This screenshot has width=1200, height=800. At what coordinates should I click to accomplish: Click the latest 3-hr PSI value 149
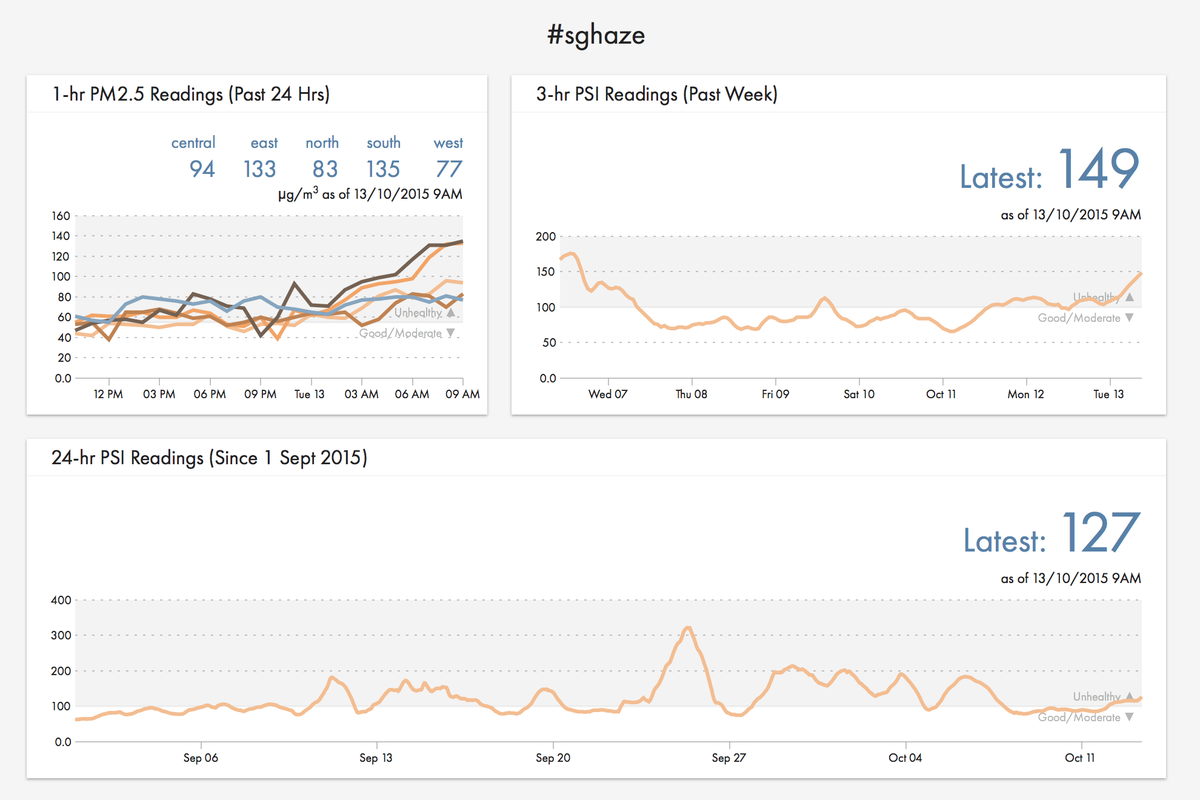pos(1098,169)
